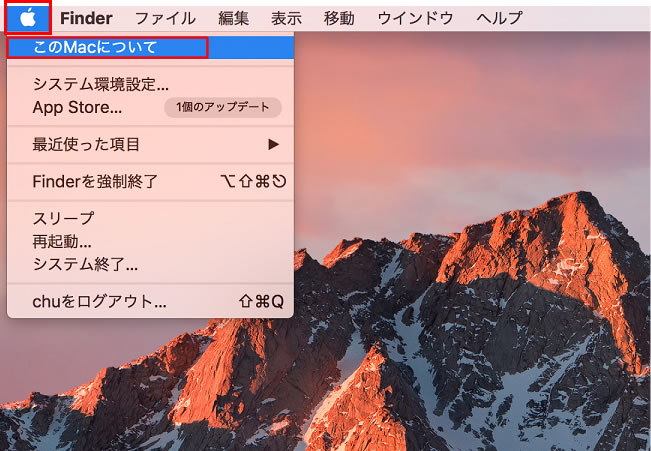This screenshot has width=651, height=451.
Task: Open the Apple logo menu
Action: click(x=28, y=18)
